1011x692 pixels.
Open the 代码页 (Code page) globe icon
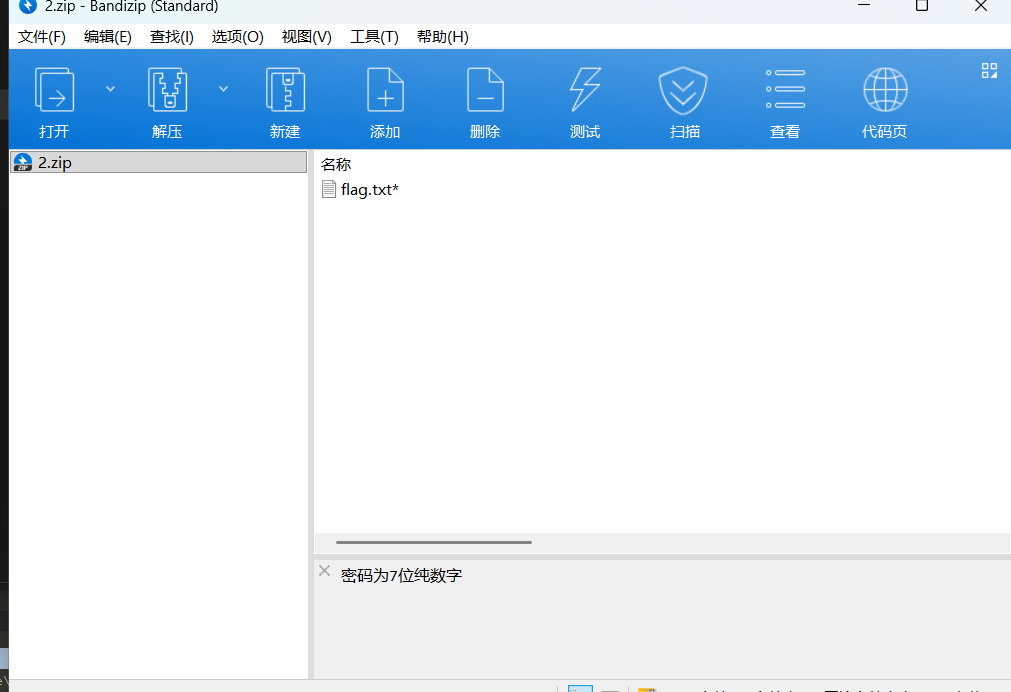[x=885, y=90]
